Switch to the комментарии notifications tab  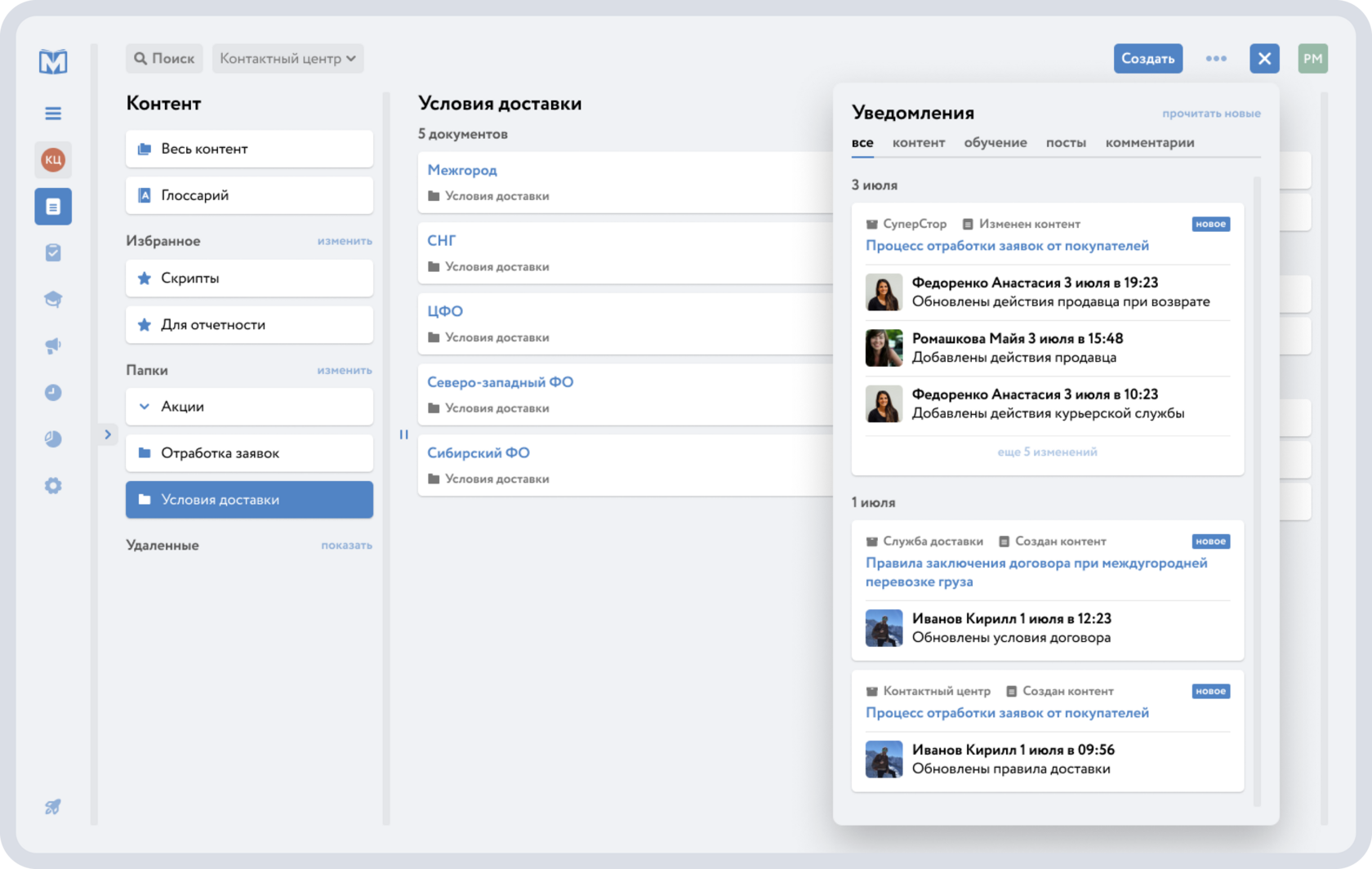coord(1150,143)
